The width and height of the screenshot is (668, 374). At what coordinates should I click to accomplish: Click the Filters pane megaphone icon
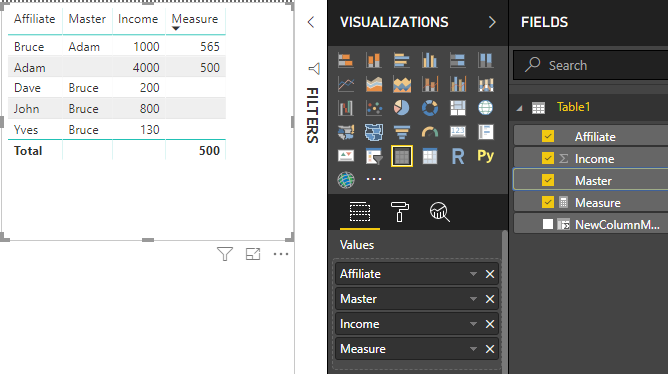pyautogui.click(x=314, y=69)
